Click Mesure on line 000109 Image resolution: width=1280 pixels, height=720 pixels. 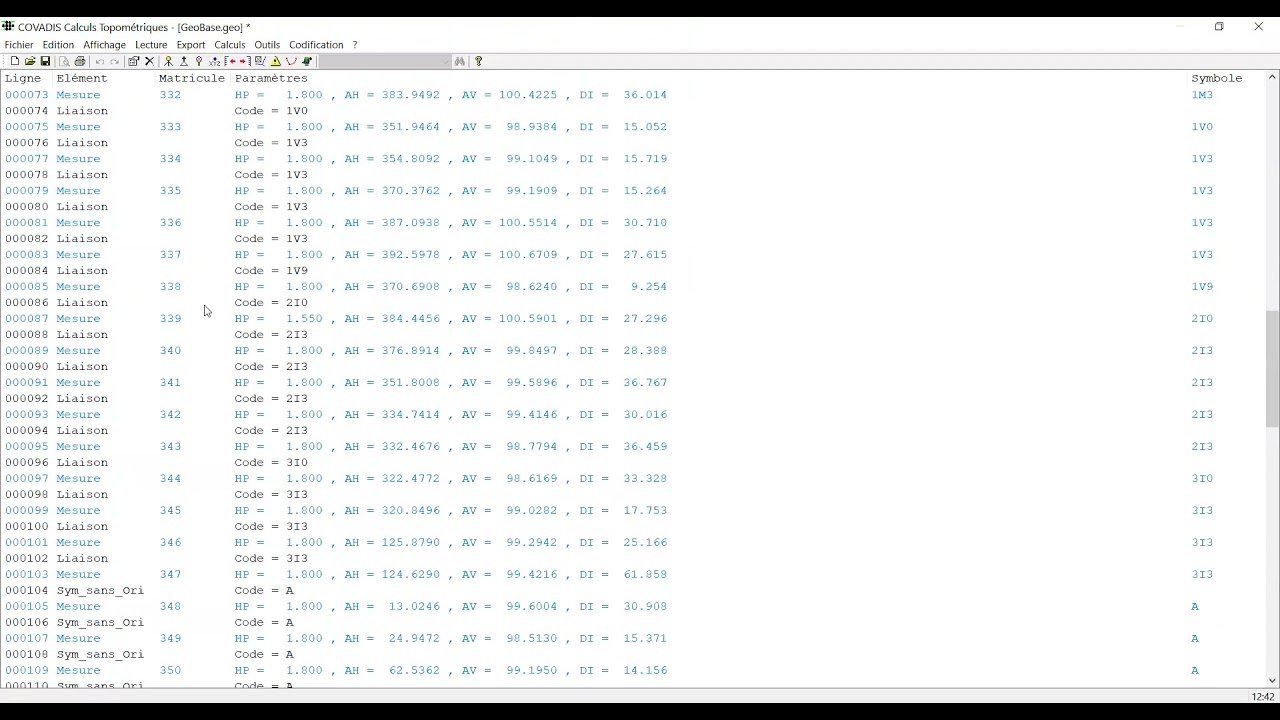(78, 671)
